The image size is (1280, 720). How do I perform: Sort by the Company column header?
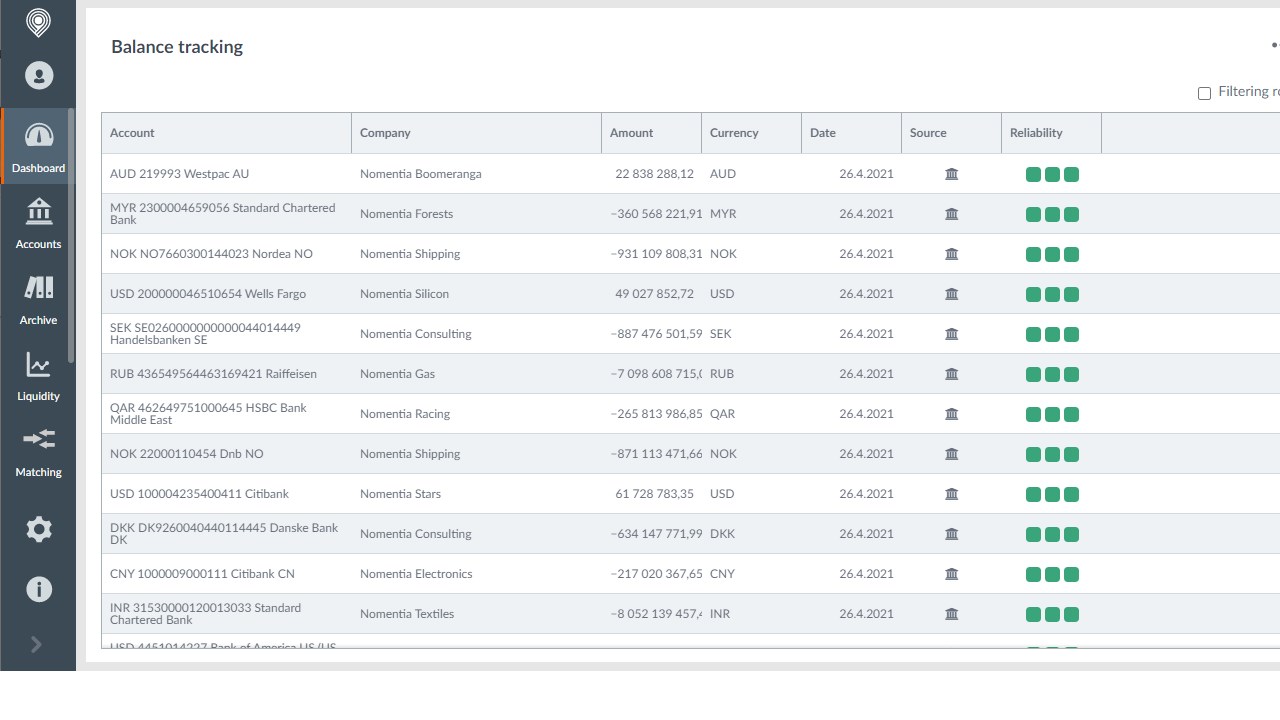coord(477,133)
